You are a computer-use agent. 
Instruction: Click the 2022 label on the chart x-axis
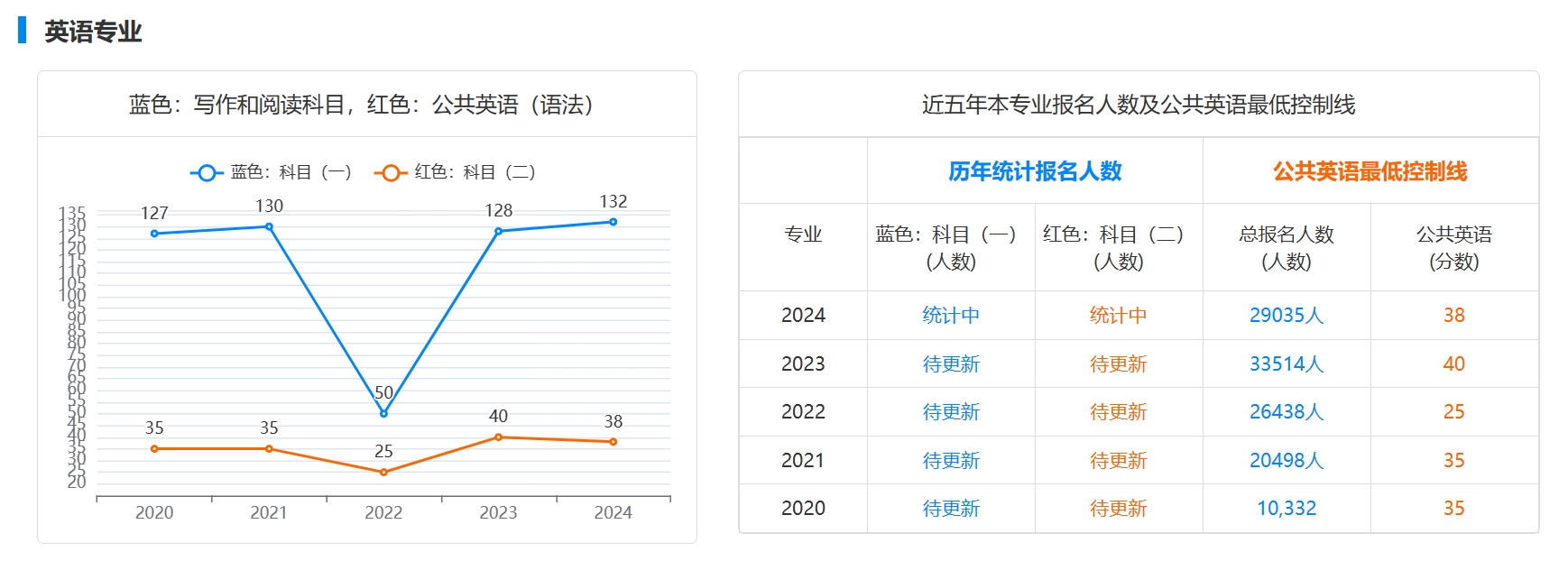click(x=383, y=512)
